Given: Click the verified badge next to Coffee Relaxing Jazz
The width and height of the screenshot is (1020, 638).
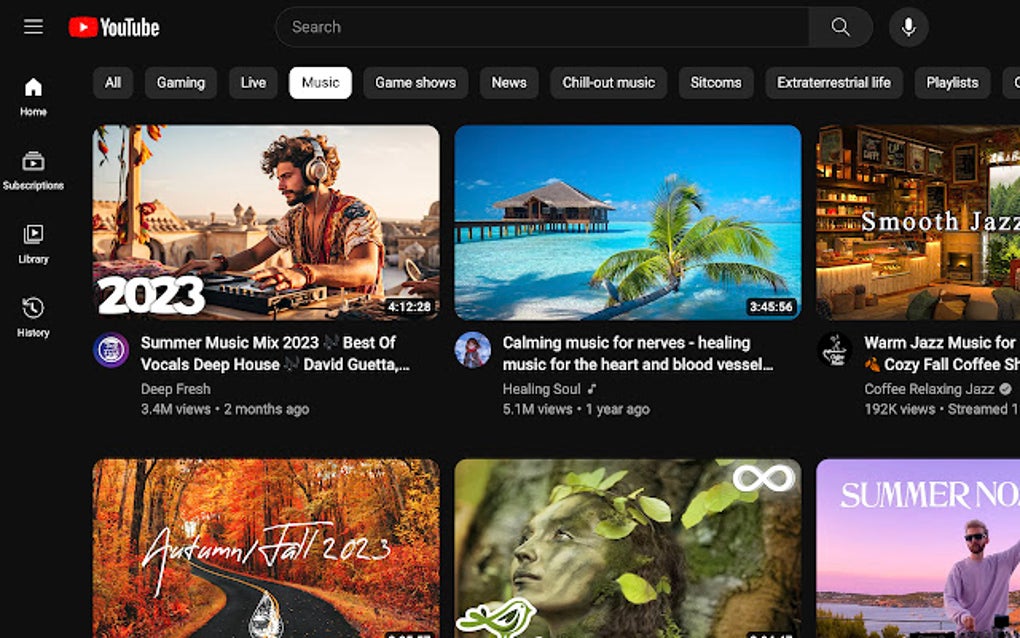Looking at the screenshot, I should (1002, 389).
